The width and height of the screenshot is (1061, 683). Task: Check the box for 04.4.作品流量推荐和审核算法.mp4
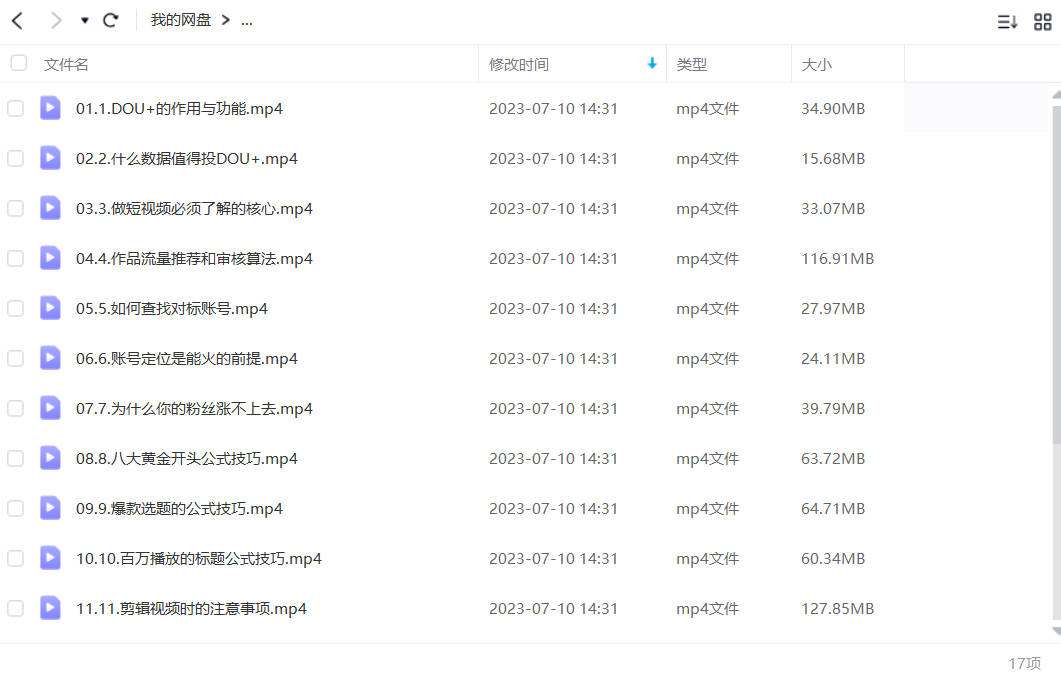(x=16, y=259)
